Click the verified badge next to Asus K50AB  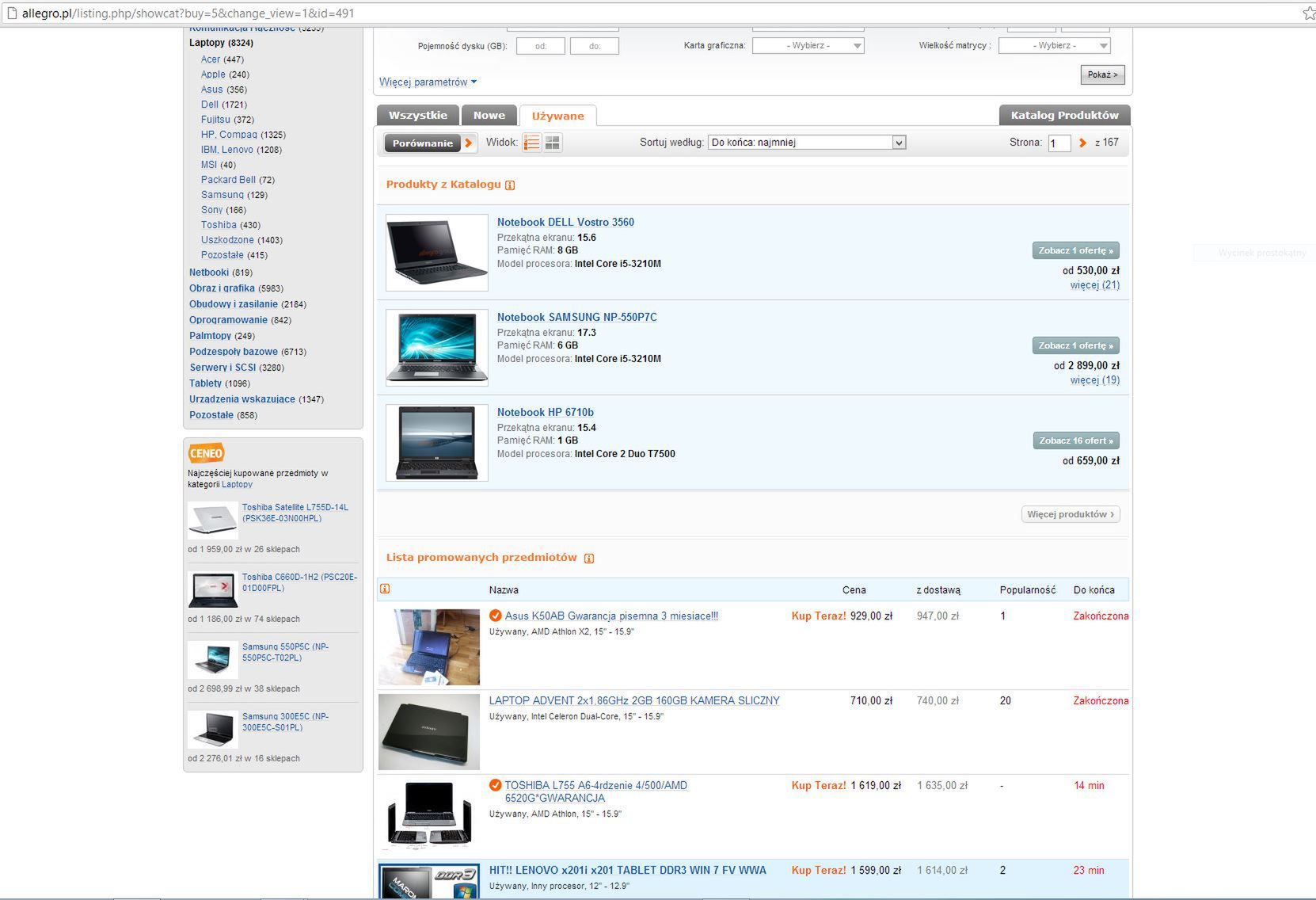click(496, 616)
